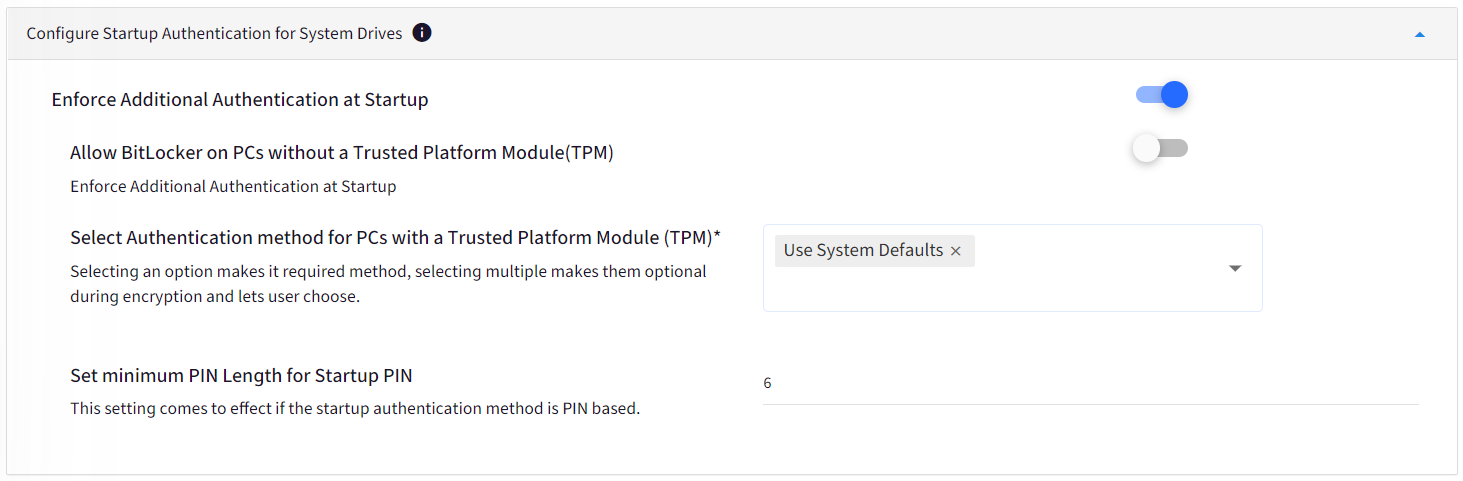The image size is (1463, 481).
Task: Focus the minimum PIN length input field
Action: (1090, 384)
